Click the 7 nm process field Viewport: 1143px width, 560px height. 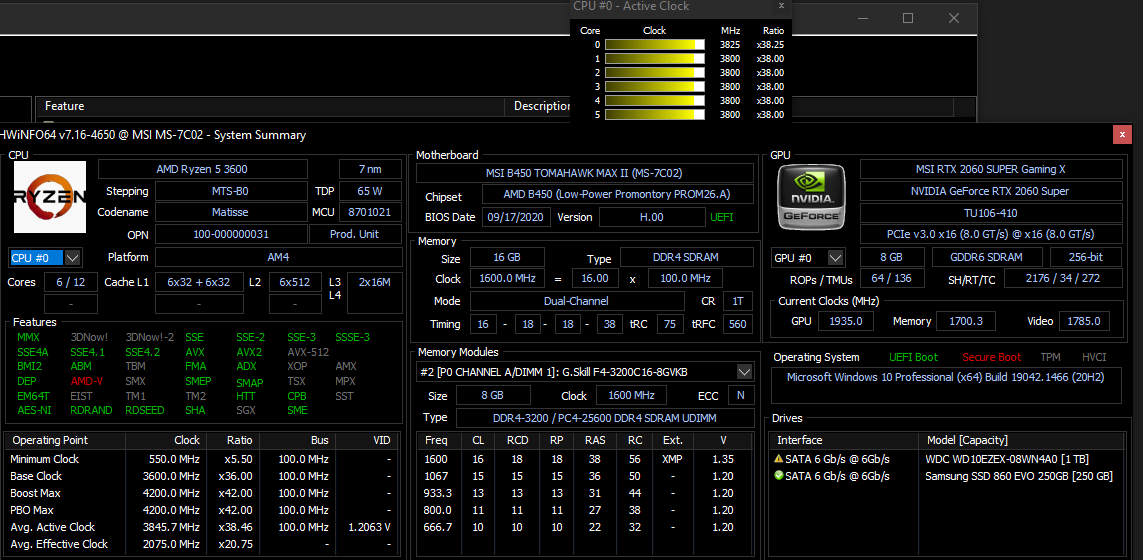(370, 169)
